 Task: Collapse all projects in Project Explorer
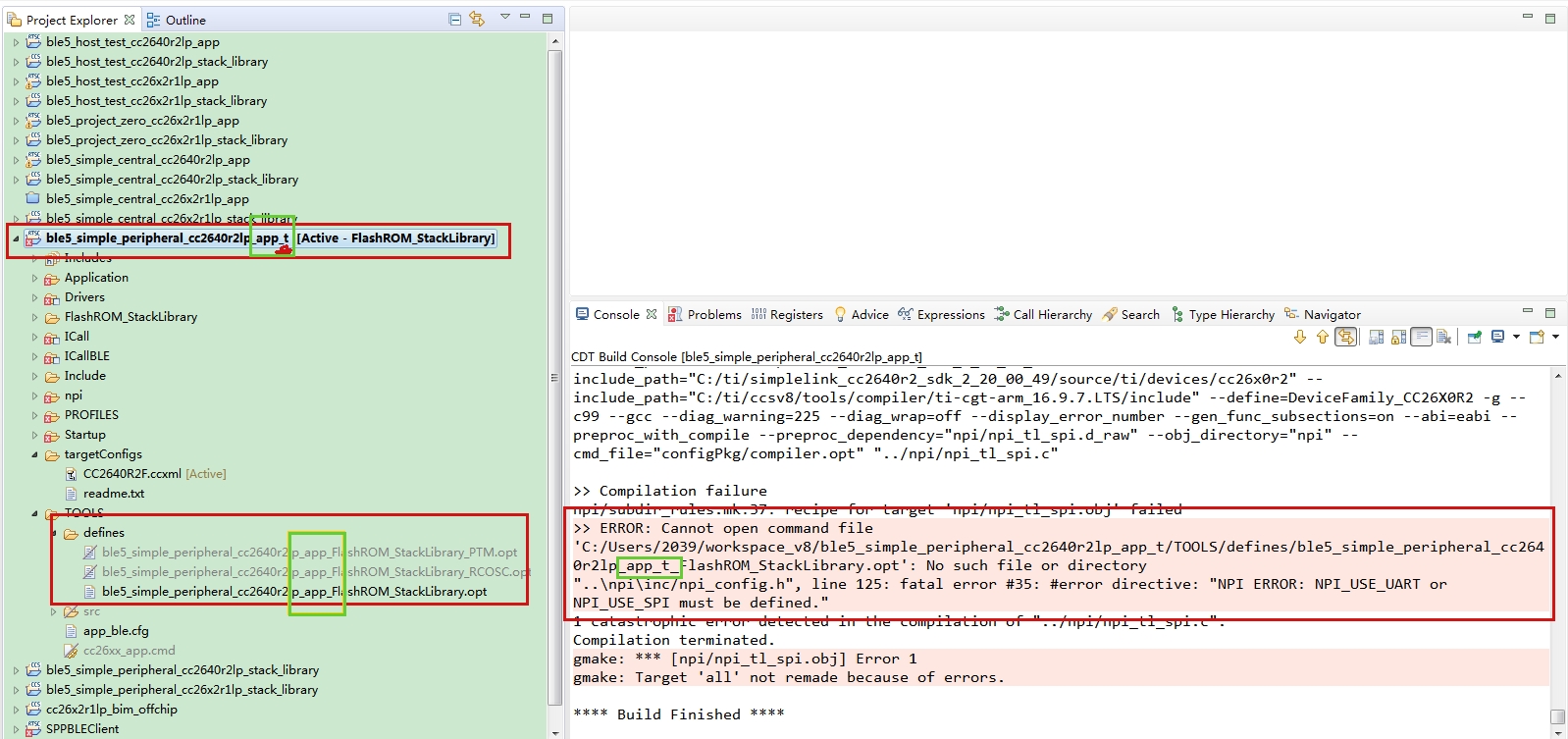pos(454,19)
